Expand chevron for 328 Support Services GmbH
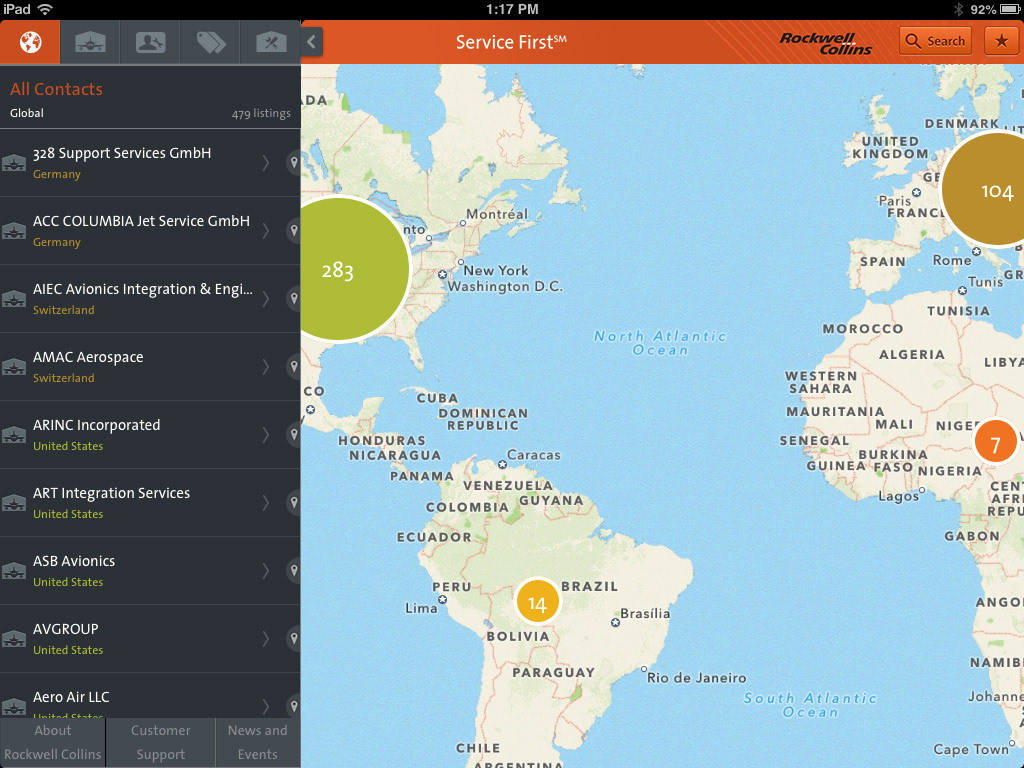1024x768 pixels. tap(266, 163)
